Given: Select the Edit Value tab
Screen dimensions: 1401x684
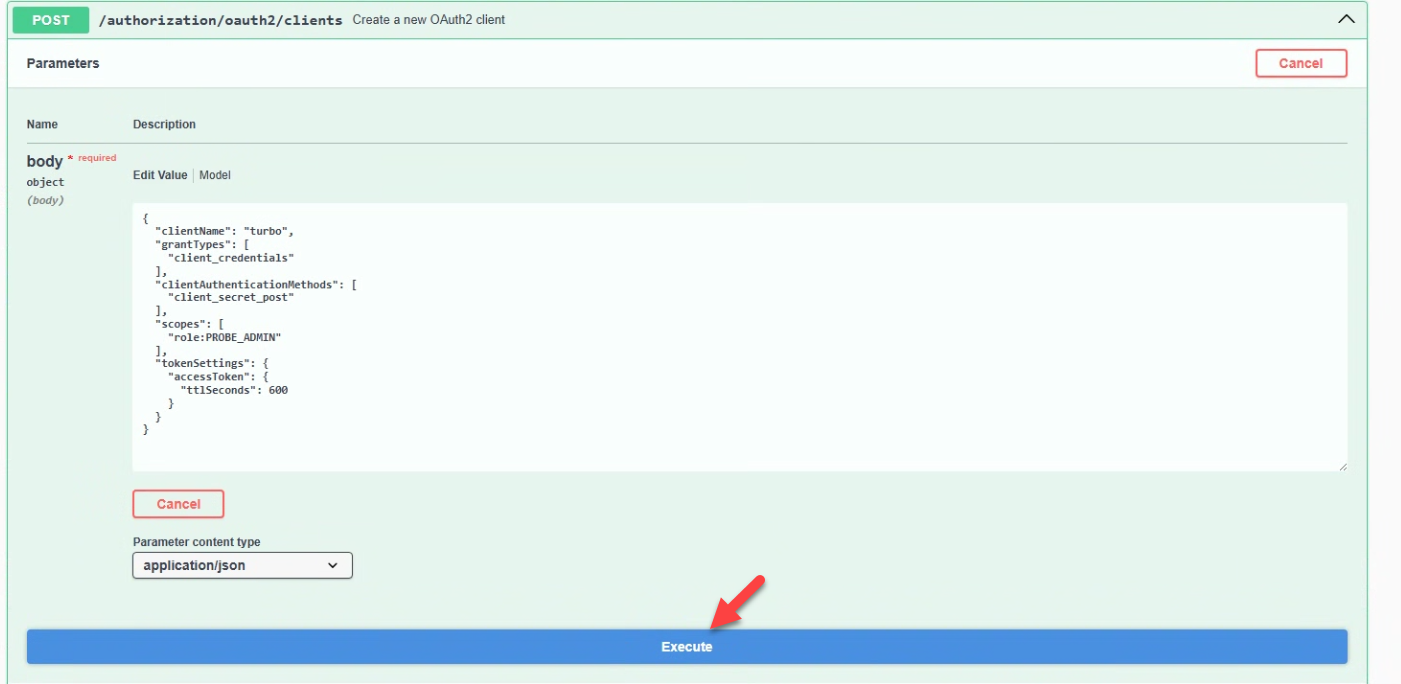Looking at the screenshot, I should click(160, 175).
